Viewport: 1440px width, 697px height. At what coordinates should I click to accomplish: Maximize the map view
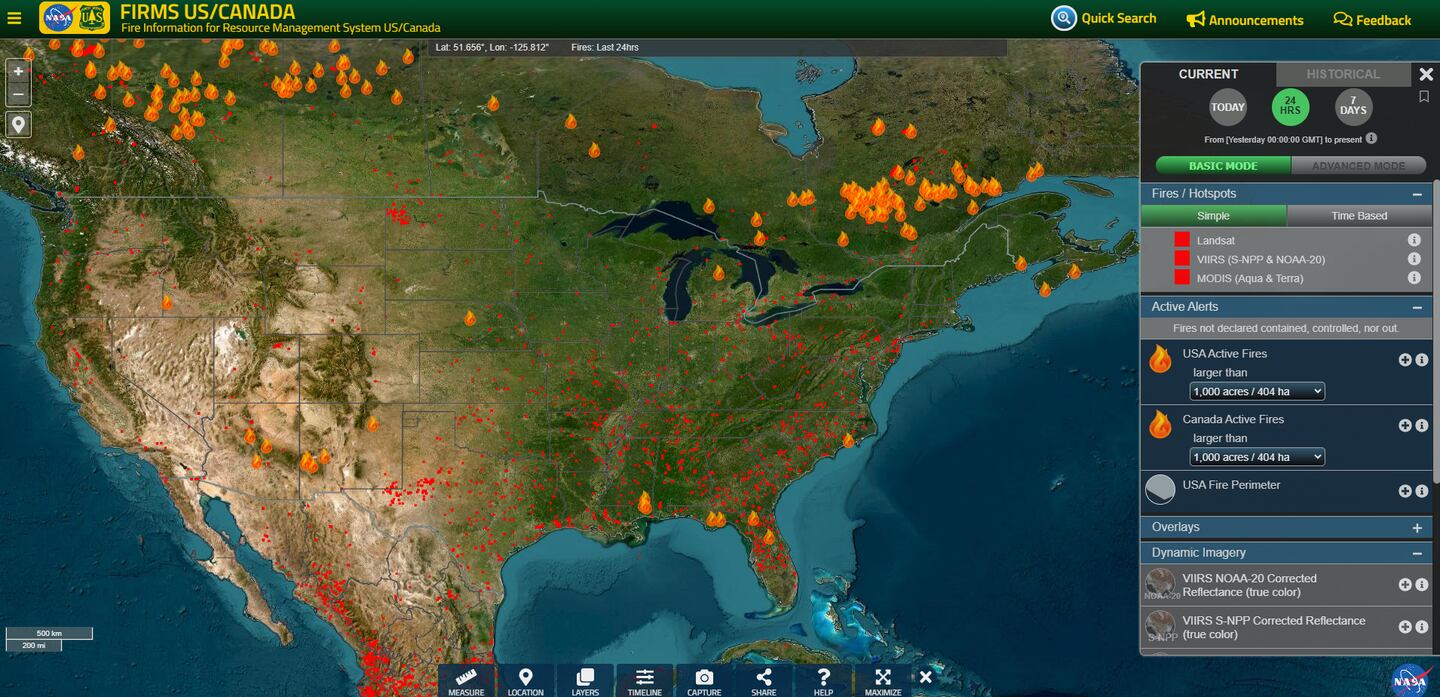pos(882,680)
